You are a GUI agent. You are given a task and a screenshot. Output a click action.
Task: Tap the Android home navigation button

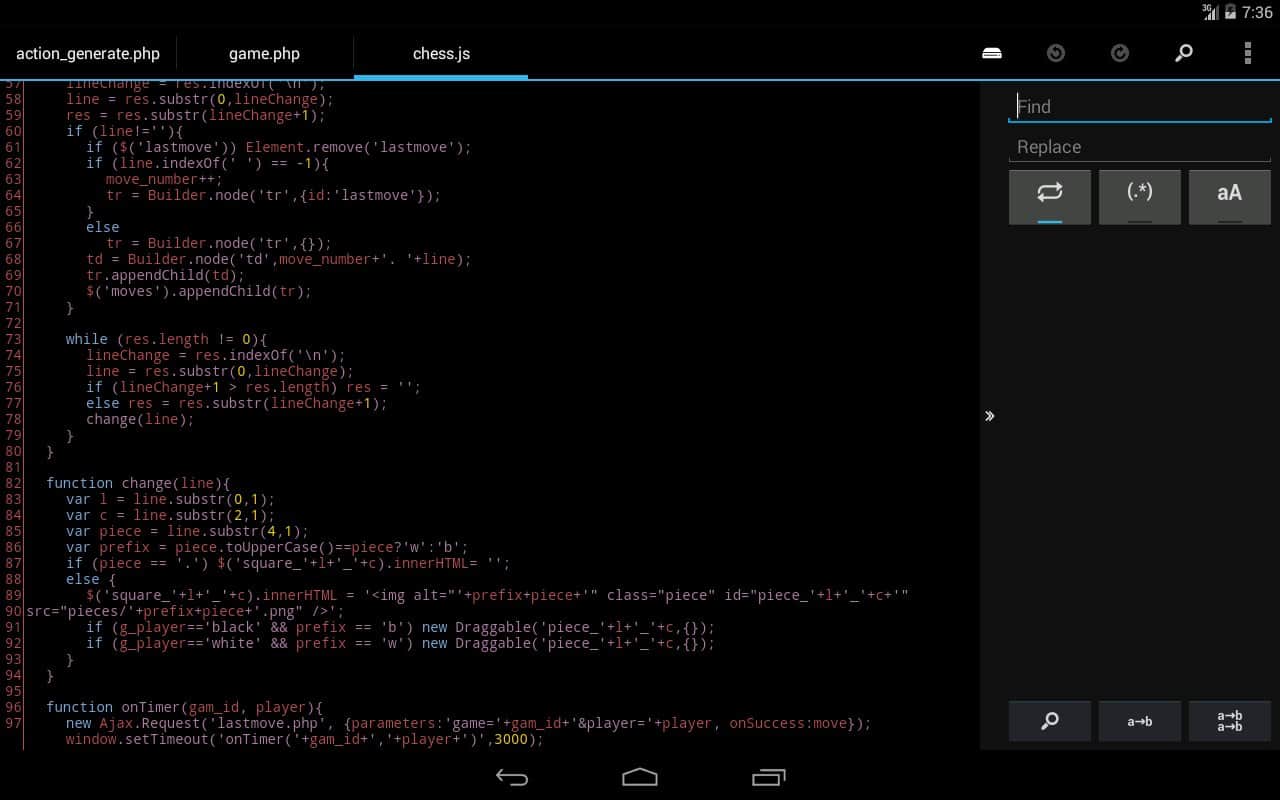click(640, 777)
